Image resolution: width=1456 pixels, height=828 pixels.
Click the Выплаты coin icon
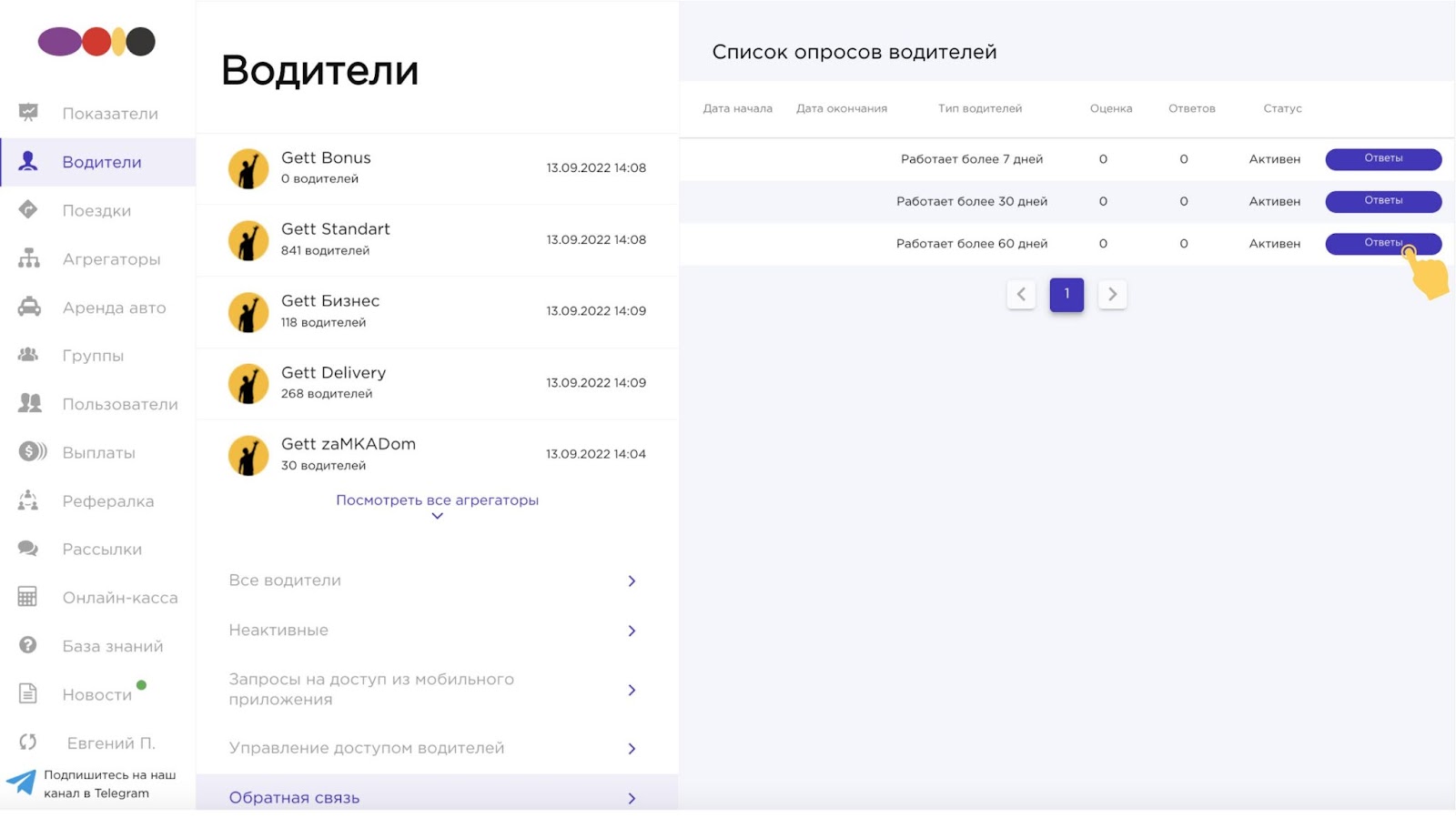[x=32, y=451]
